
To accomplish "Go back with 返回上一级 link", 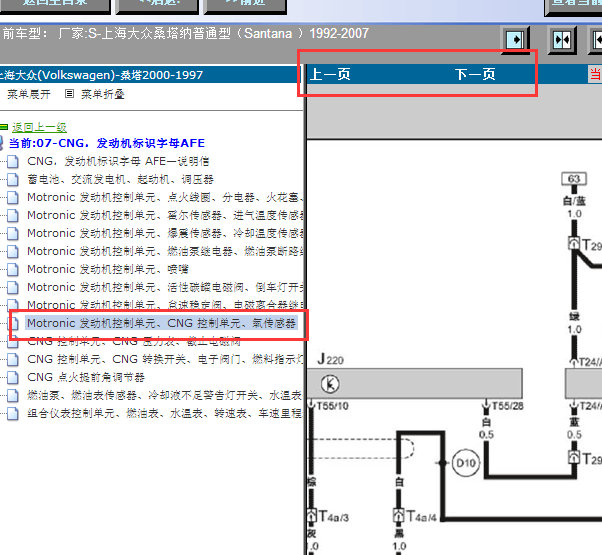I will [x=39, y=127].
